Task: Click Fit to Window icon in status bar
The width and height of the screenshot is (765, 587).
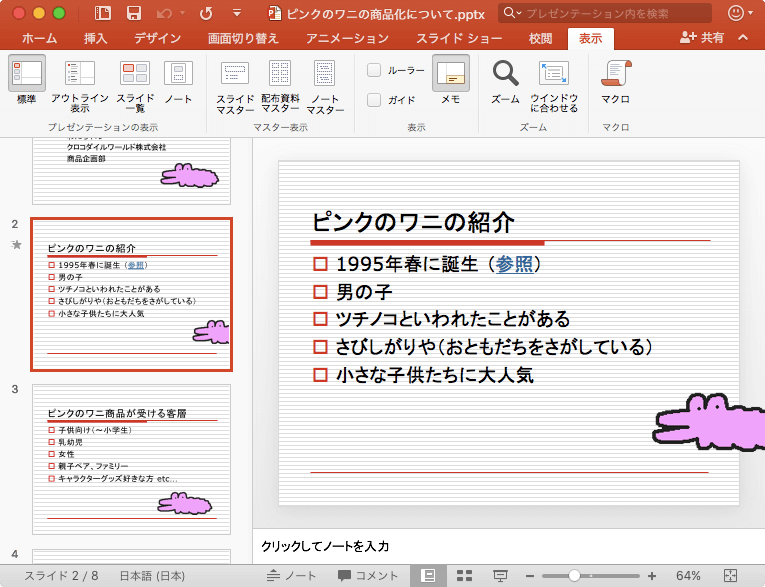Action: (x=730, y=576)
